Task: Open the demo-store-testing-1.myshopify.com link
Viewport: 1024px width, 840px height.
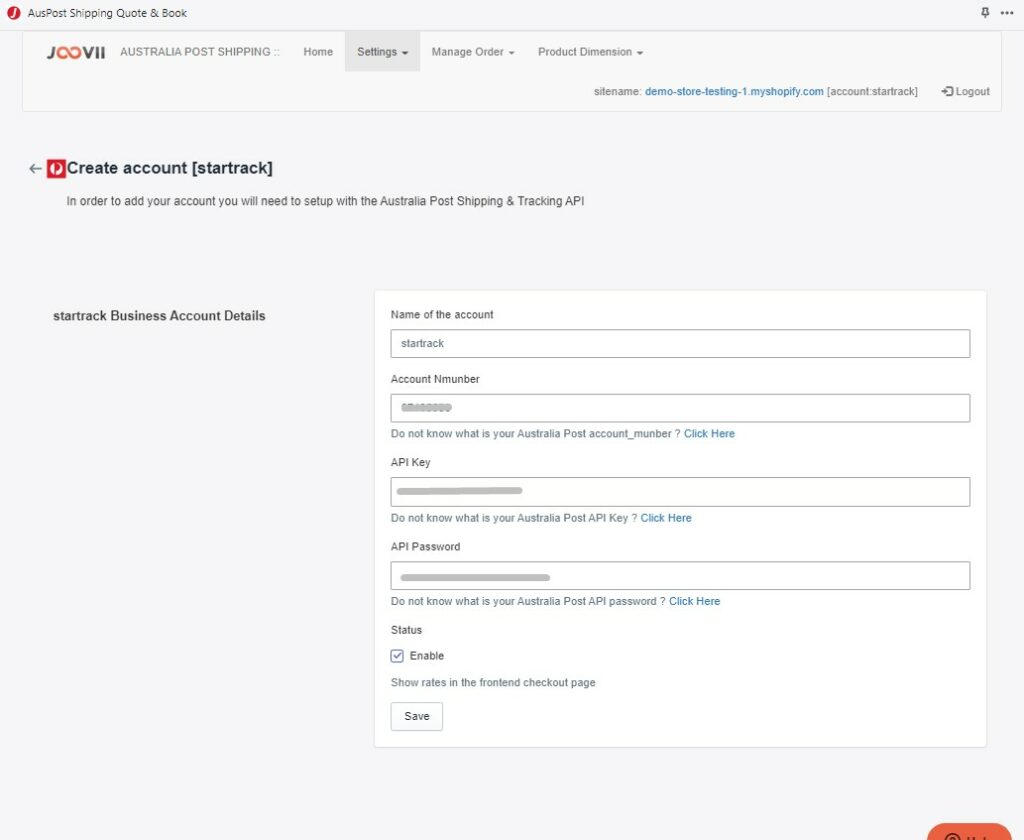Action: 734,91
